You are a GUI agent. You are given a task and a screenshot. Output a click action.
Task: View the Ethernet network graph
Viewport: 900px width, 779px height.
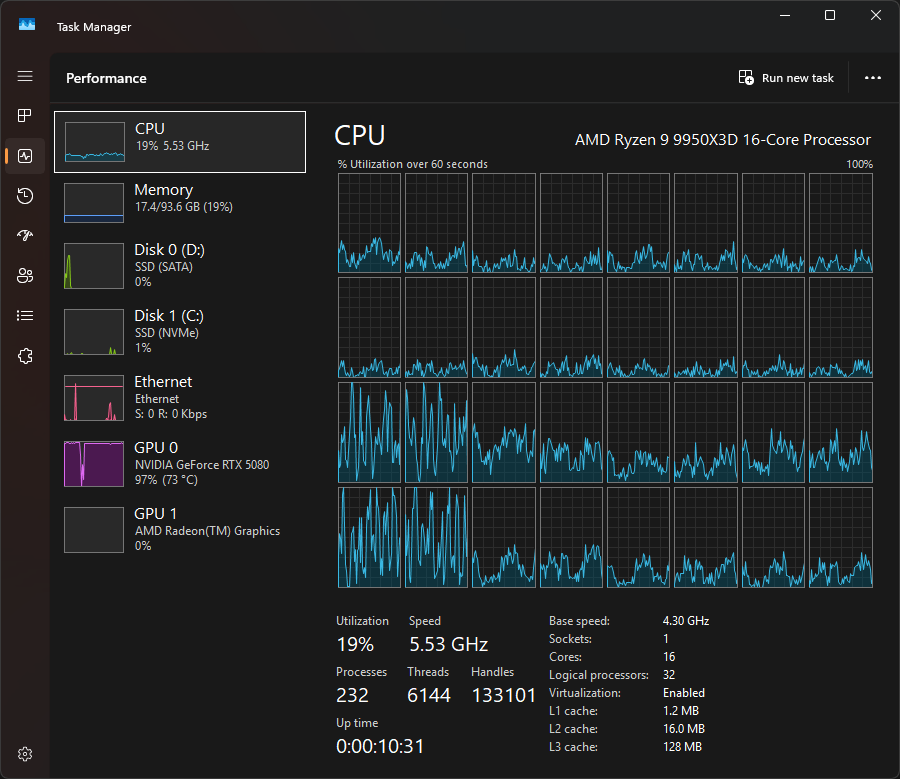[180, 397]
